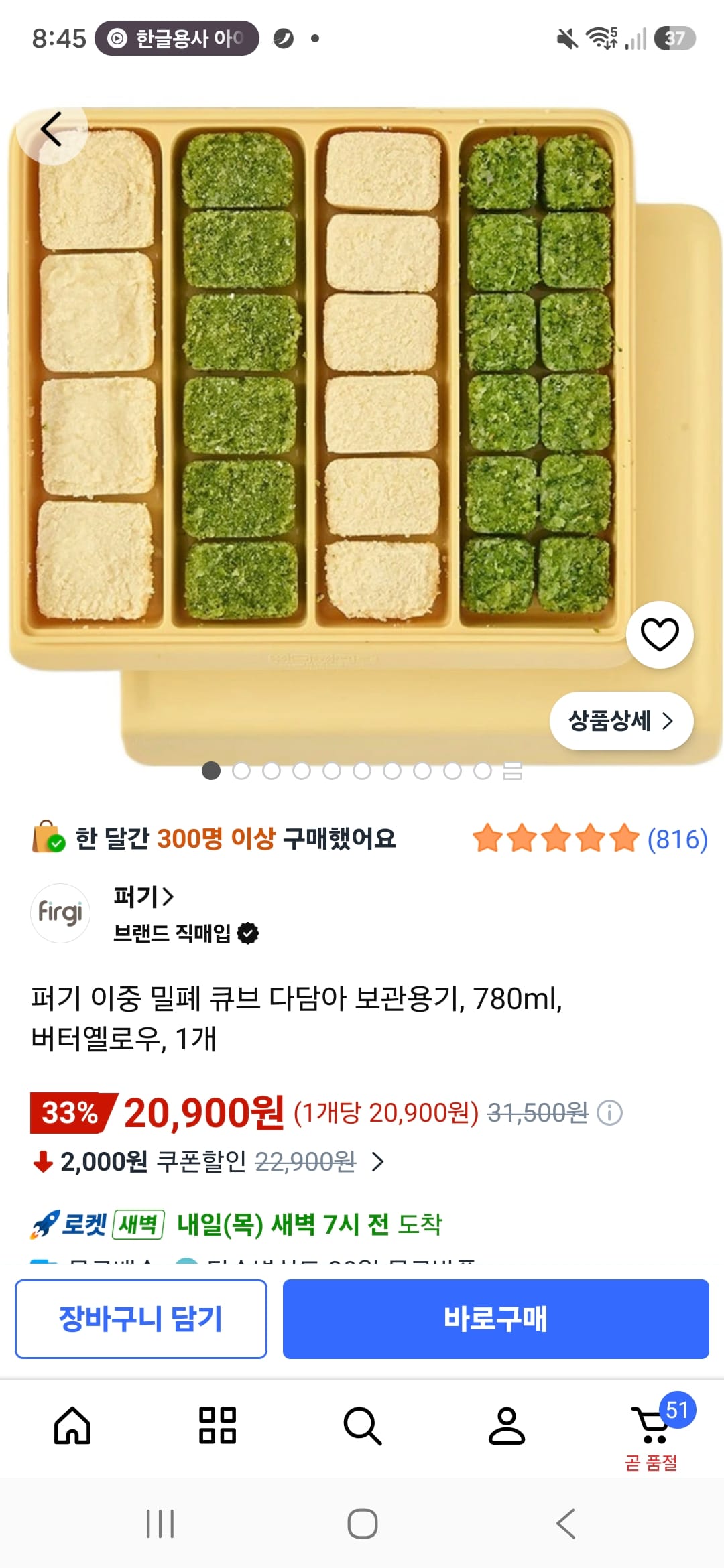Open the 퍼기 brand store link
This screenshot has width=724, height=1568.
coord(143,896)
